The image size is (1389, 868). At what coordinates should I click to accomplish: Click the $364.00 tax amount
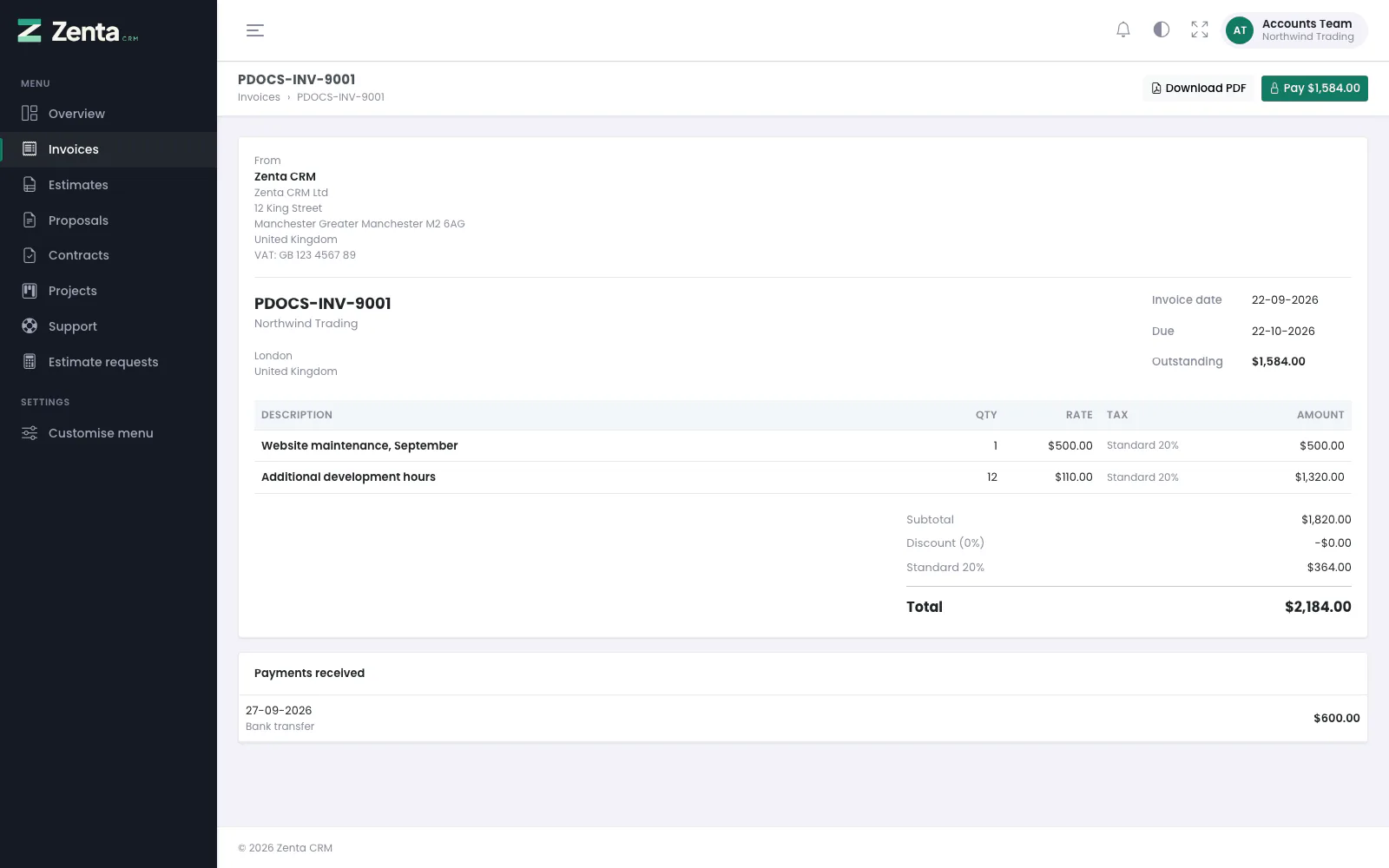click(1329, 567)
